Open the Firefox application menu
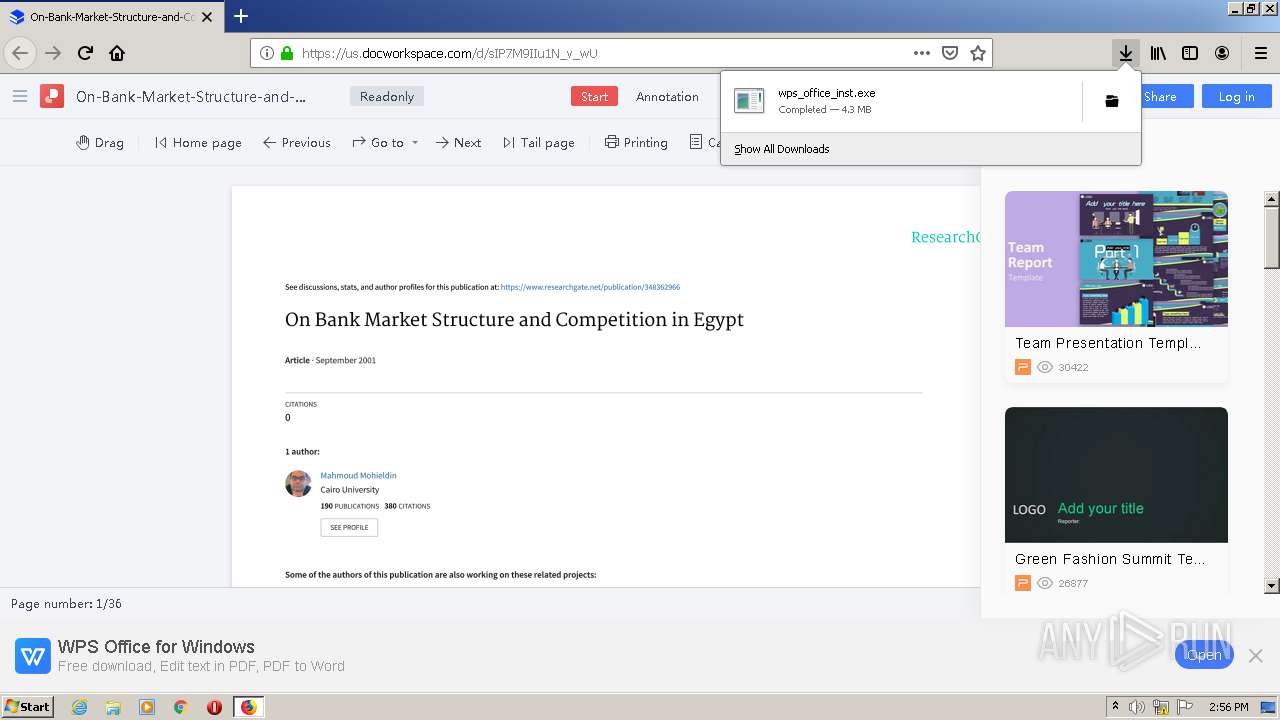 [x=1261, y=53]
